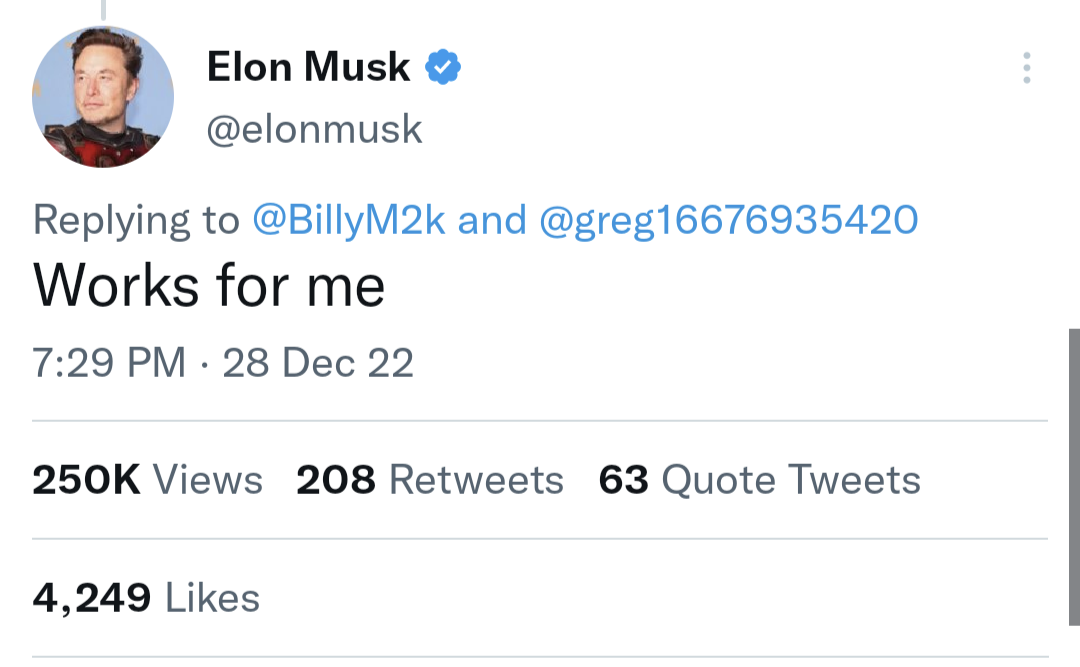Open the @greg16676935420 profile mention
The width and height of the screenshot is (1080, 667).
pos(728,220)
